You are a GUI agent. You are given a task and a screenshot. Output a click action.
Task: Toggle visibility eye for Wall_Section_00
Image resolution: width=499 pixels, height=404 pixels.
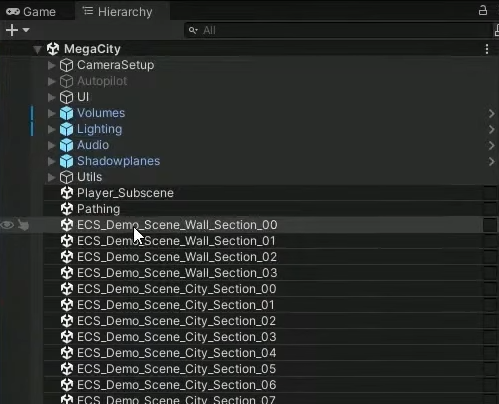point(7,225)
